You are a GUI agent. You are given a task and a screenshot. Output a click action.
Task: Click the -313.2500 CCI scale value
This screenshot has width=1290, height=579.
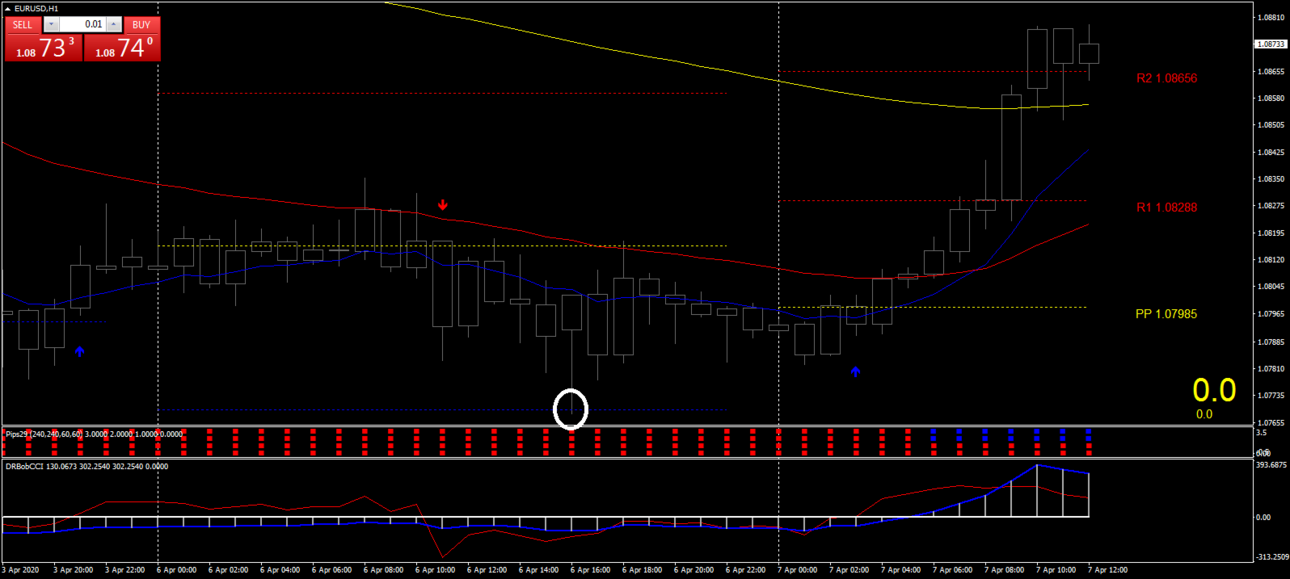pyautogui.click(x=1271, y=558)
